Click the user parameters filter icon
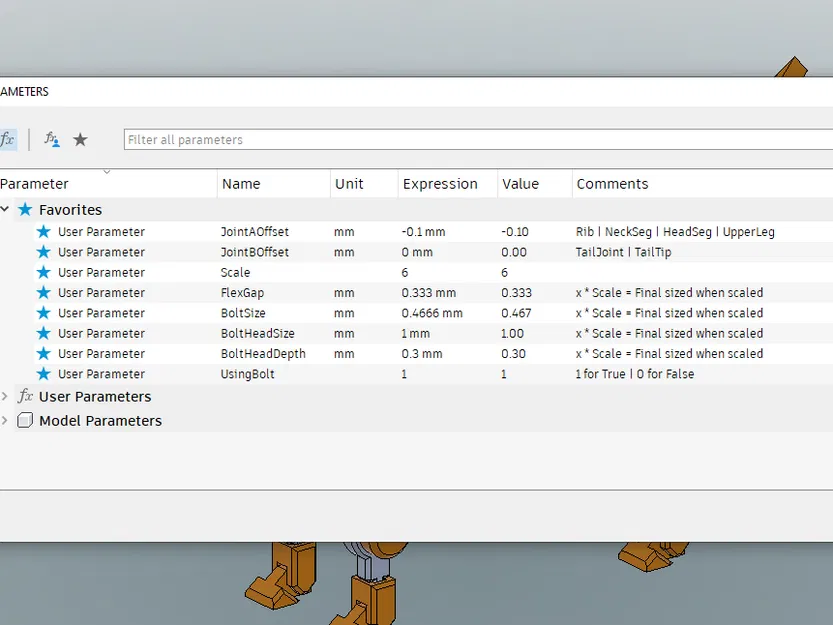 [52, 140]
